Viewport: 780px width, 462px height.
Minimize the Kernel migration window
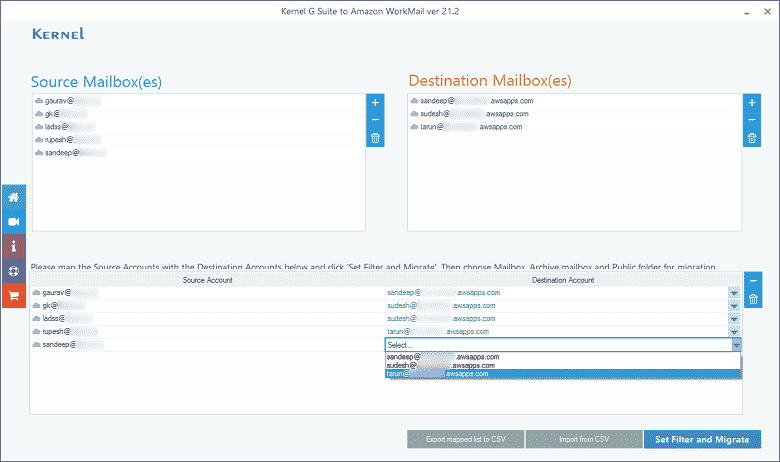[x=747, y=12]
